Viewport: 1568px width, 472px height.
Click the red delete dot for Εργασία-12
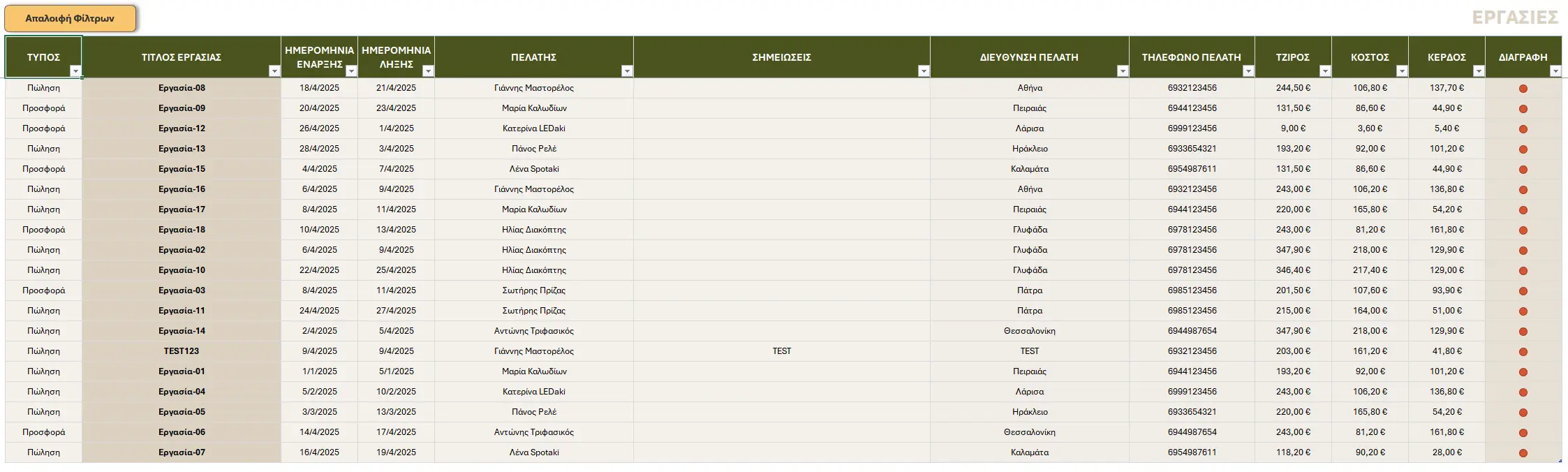[x=1523, y=129]
